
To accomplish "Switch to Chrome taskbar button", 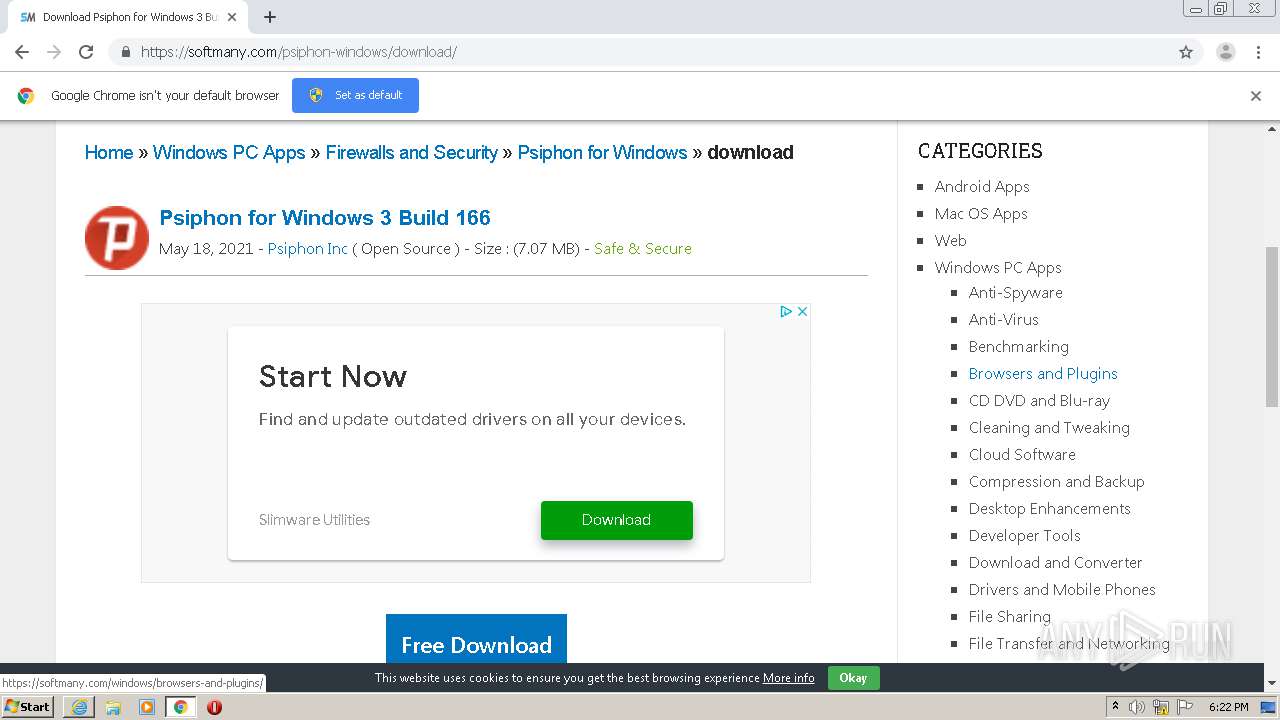I will [x=180, y=707].
